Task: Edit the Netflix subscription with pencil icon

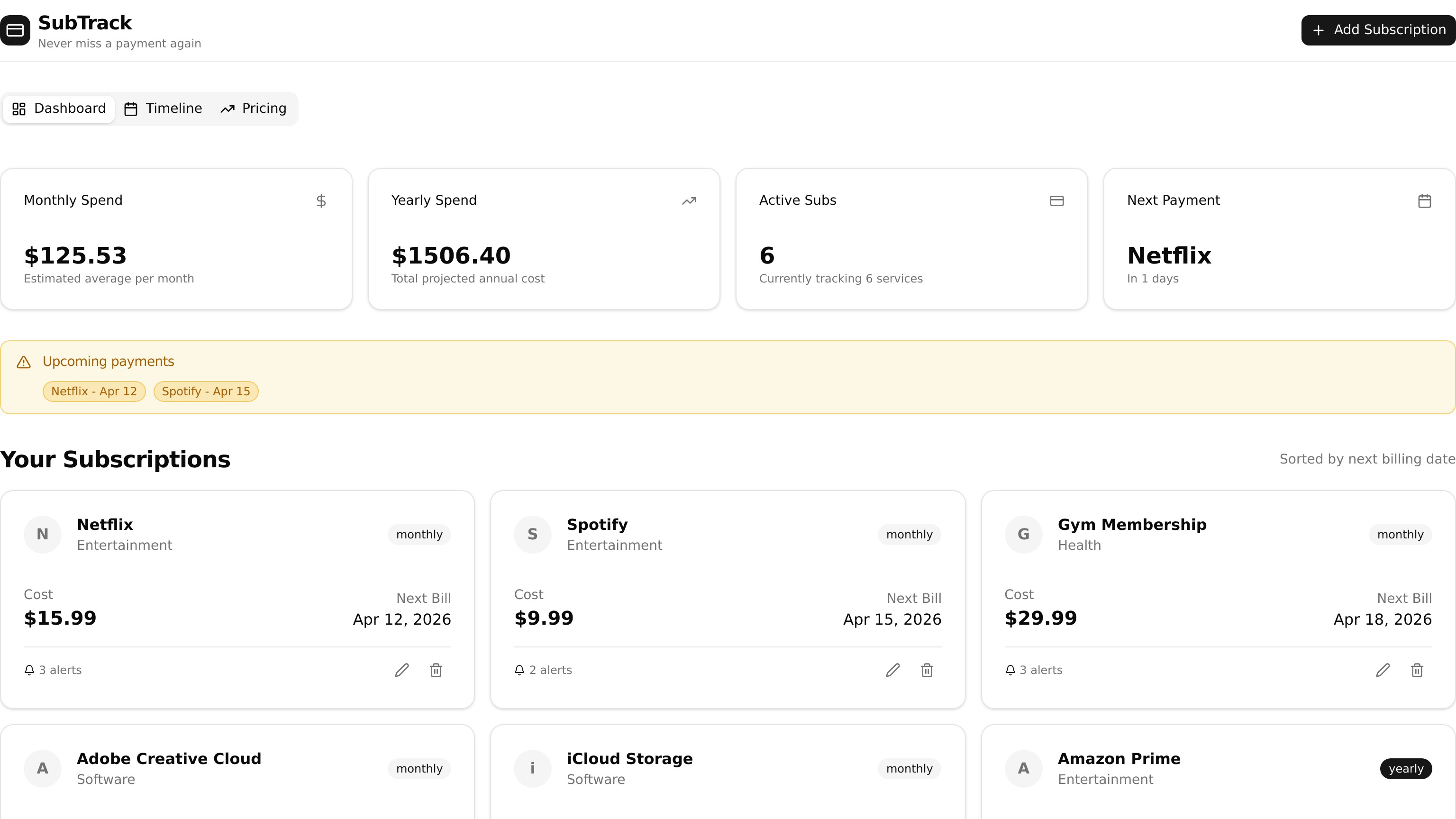Action: pos(401,670)
